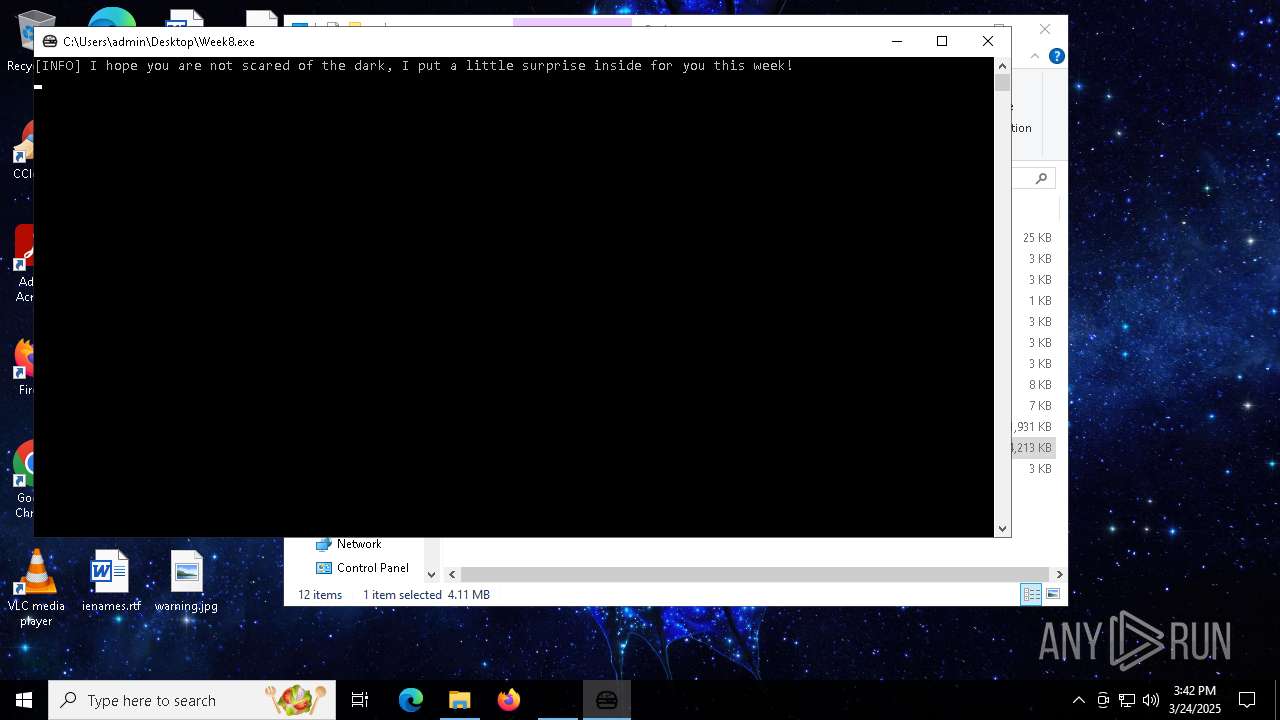Launch Microsoft Edge from taskbar
This screenshot has height=720, width=1280.
click(x=411, y=700)
